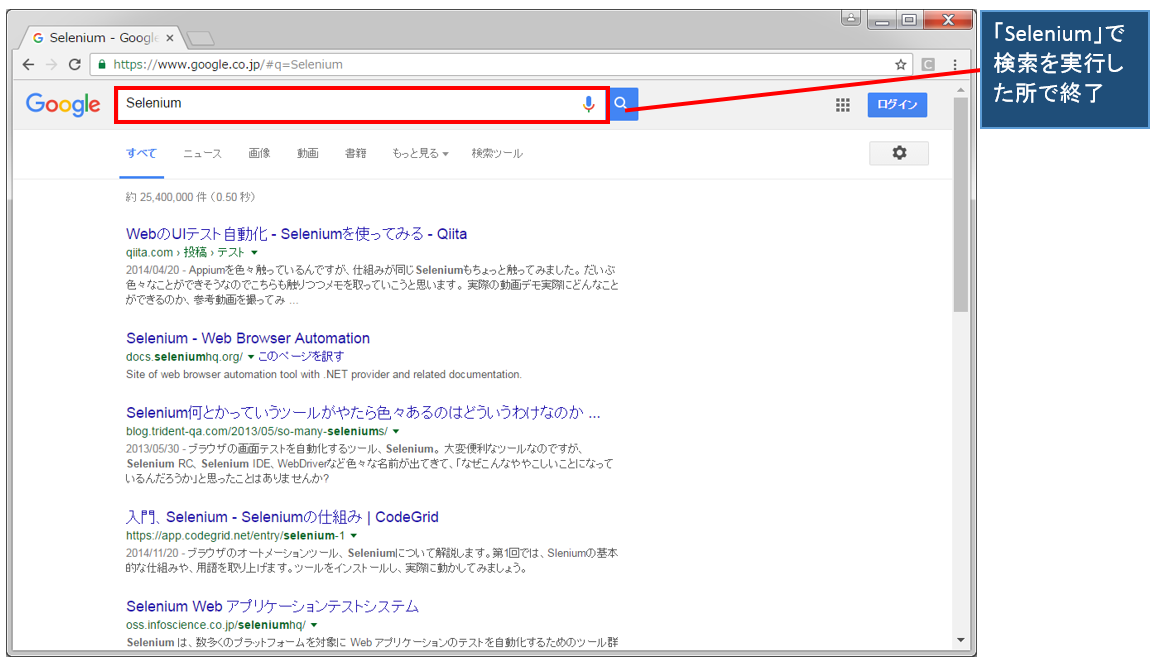Click the Google logo
The height and width of the screenshot is (665, 1163).
[x=63, y=105]
